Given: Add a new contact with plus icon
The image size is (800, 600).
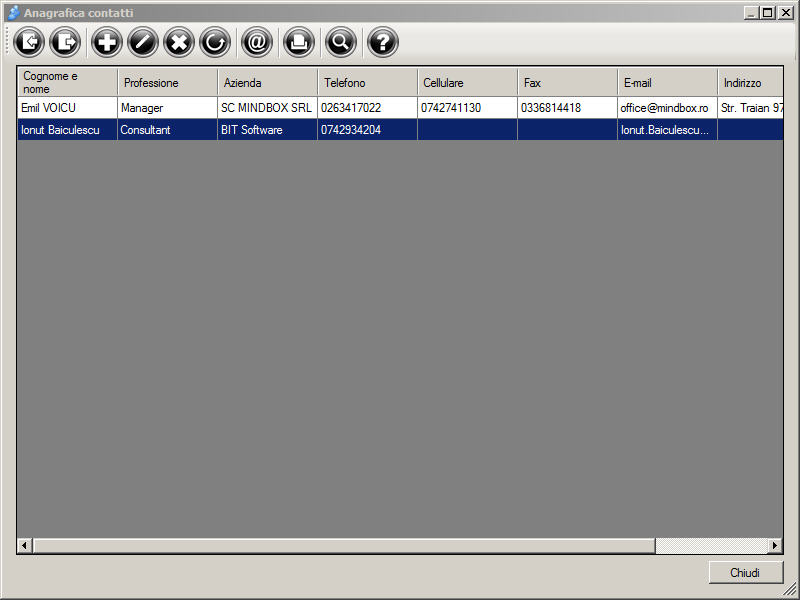Looking at the screenshot, I should pos(107,42).
